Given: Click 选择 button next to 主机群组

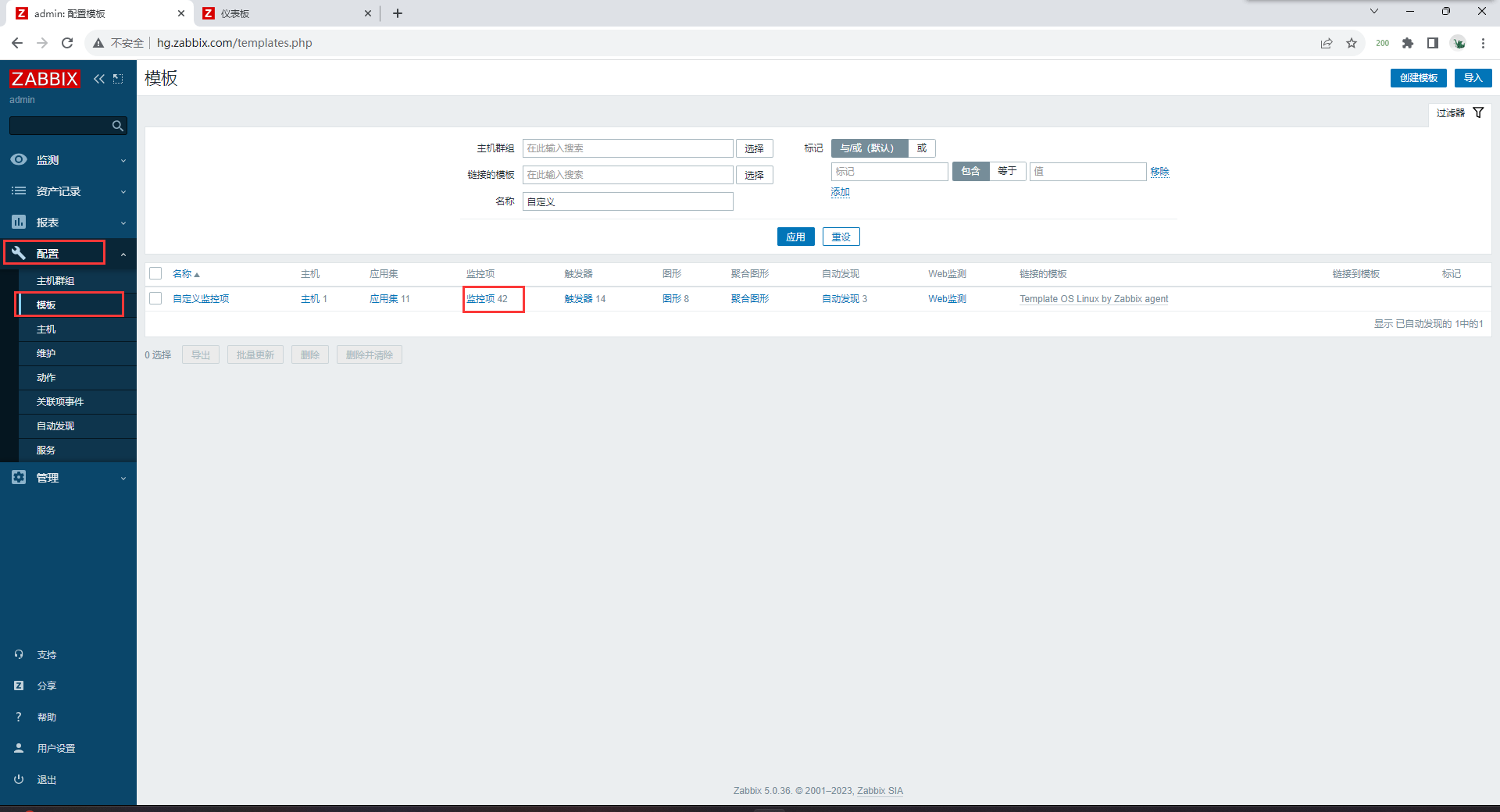Looking at the screenshot, I should [x=754, y=148].
